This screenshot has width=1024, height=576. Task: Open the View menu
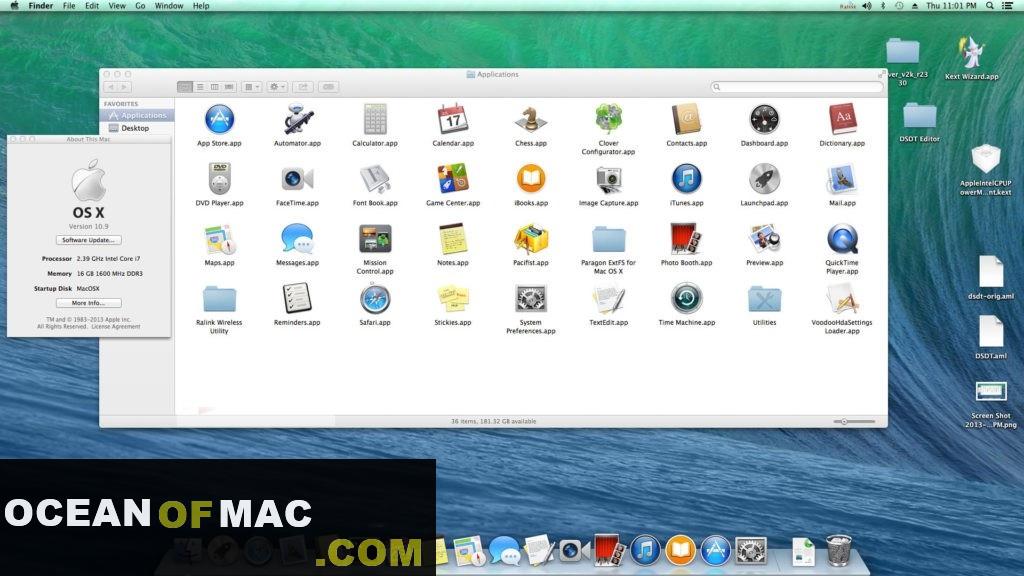pos(117,6)
